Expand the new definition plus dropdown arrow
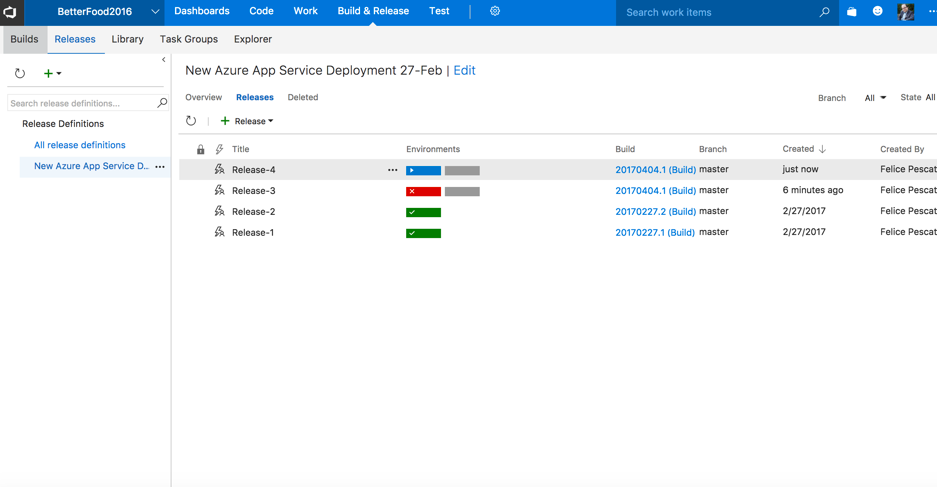The image size is (937, 487). click(x=59, y=73)
